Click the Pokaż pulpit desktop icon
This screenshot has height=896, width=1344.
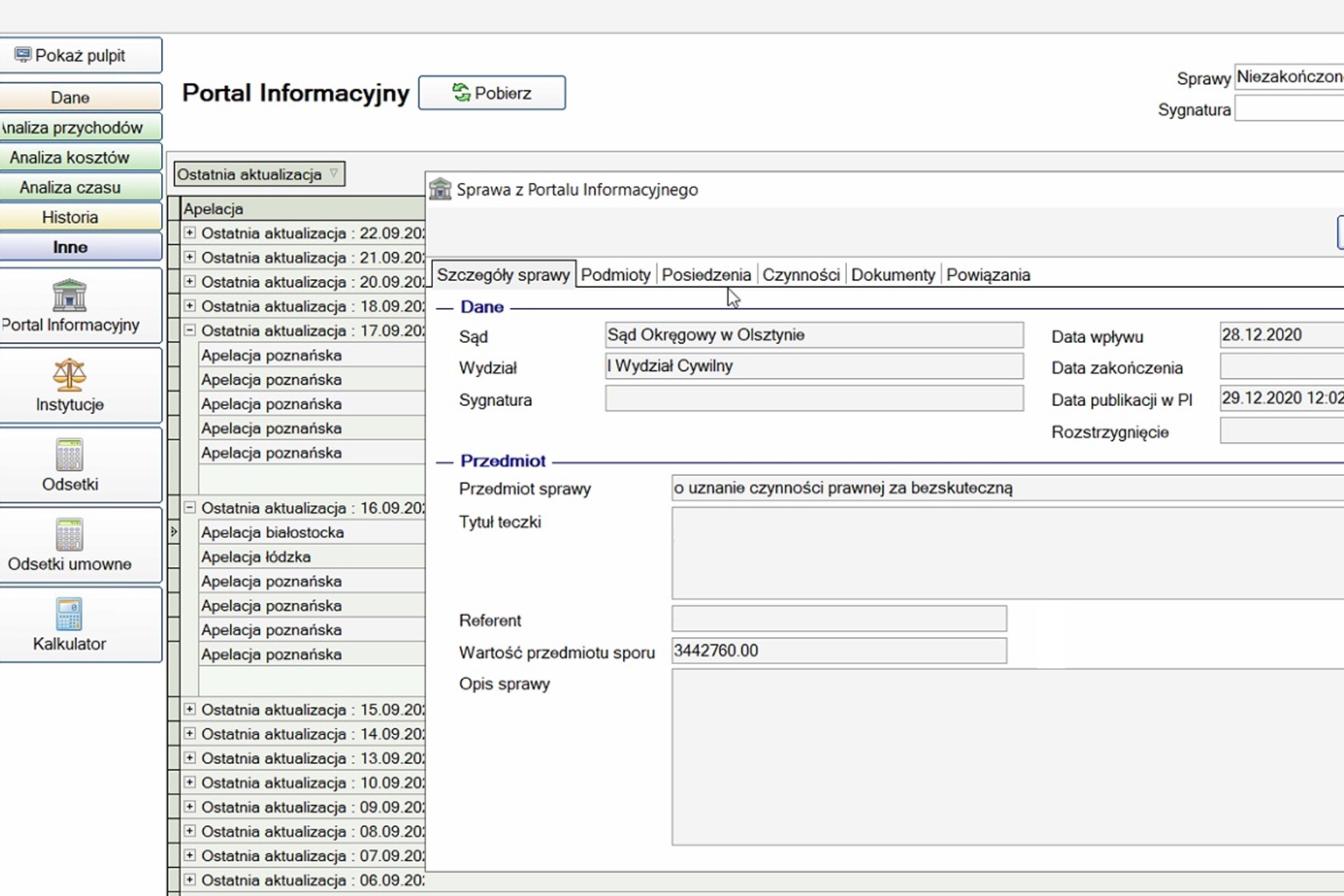23,55
